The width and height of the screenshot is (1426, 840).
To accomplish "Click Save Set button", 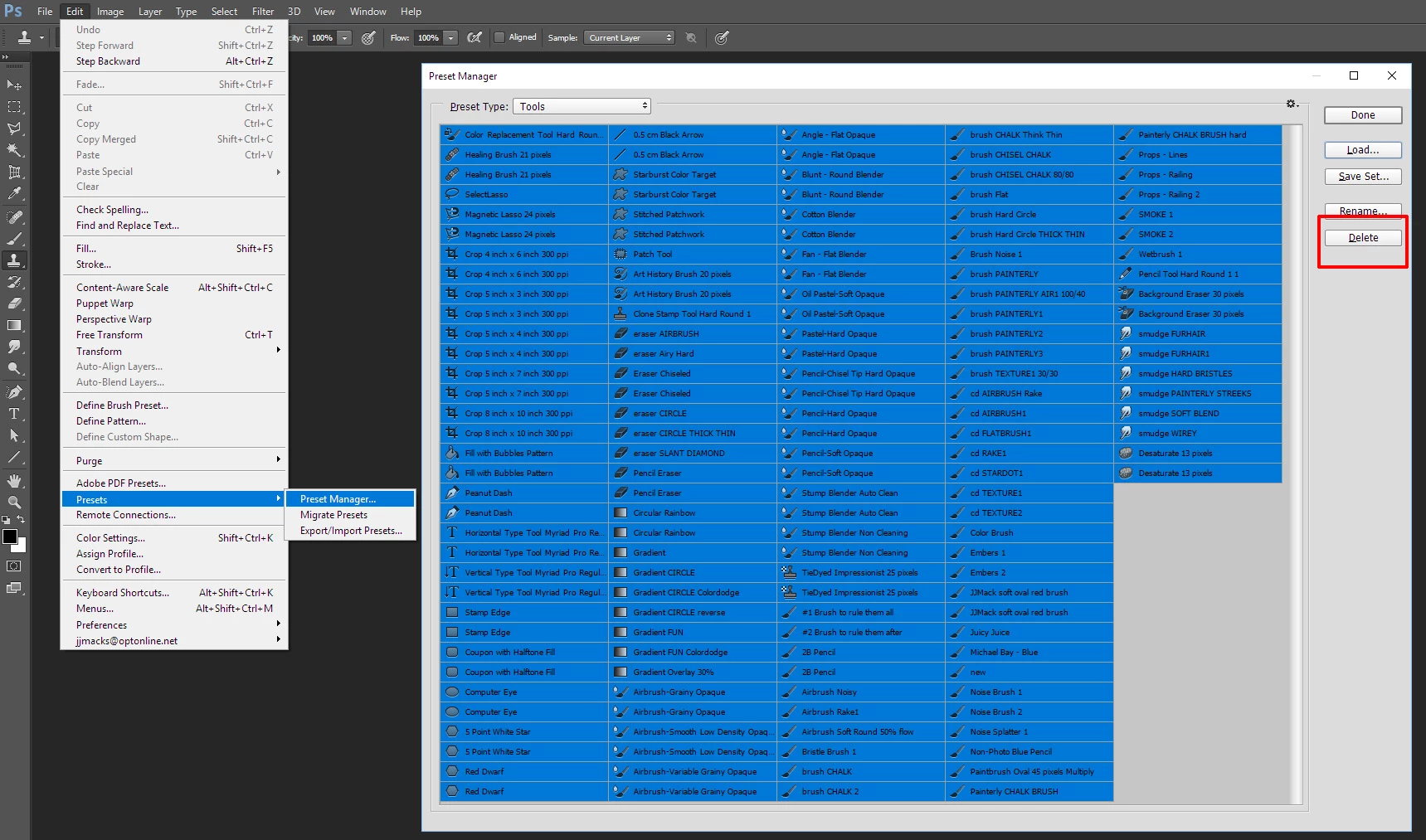I will (x=1363, y=177).
